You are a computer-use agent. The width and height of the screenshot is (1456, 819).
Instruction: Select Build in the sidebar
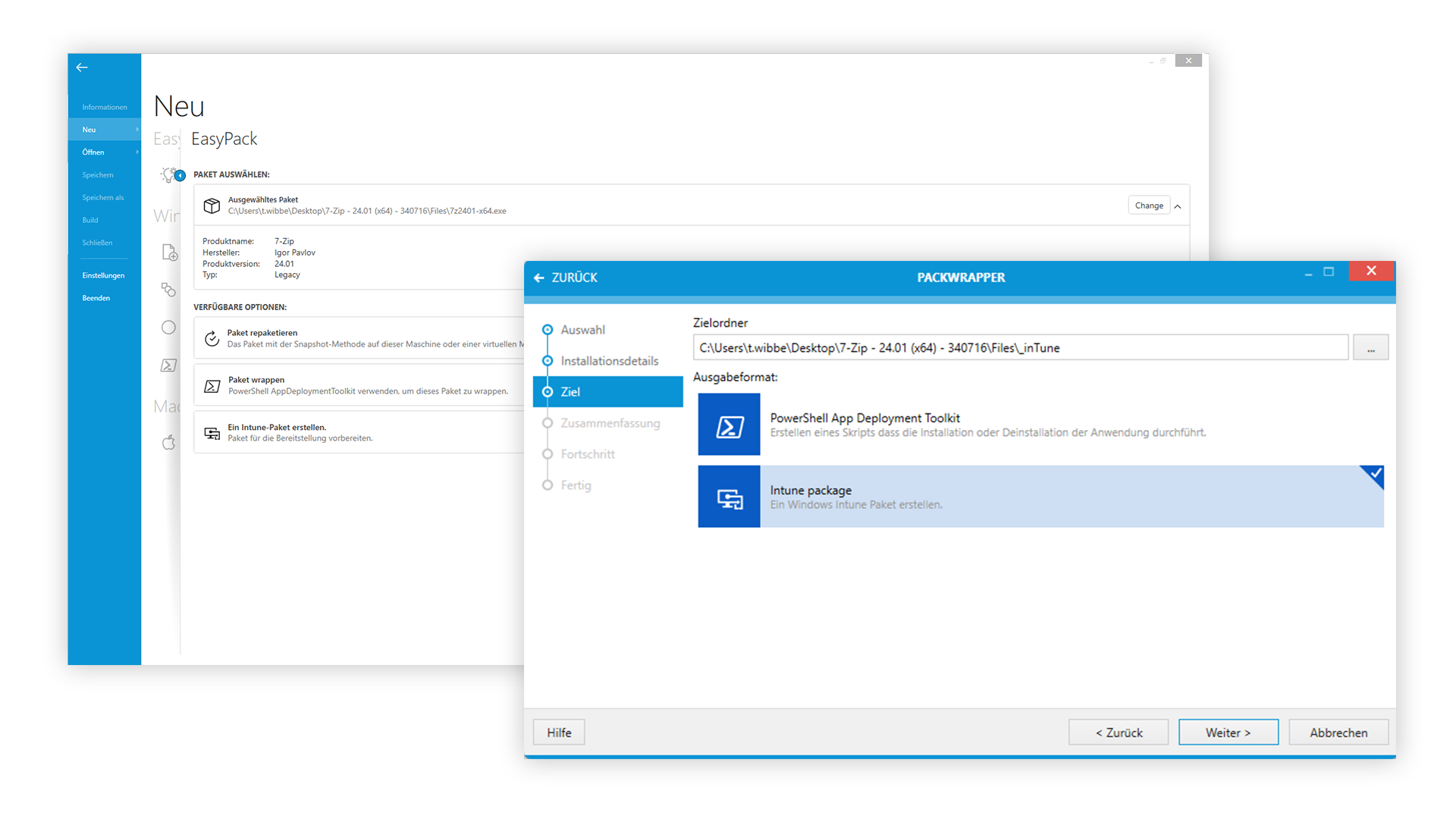click(105, 221)
